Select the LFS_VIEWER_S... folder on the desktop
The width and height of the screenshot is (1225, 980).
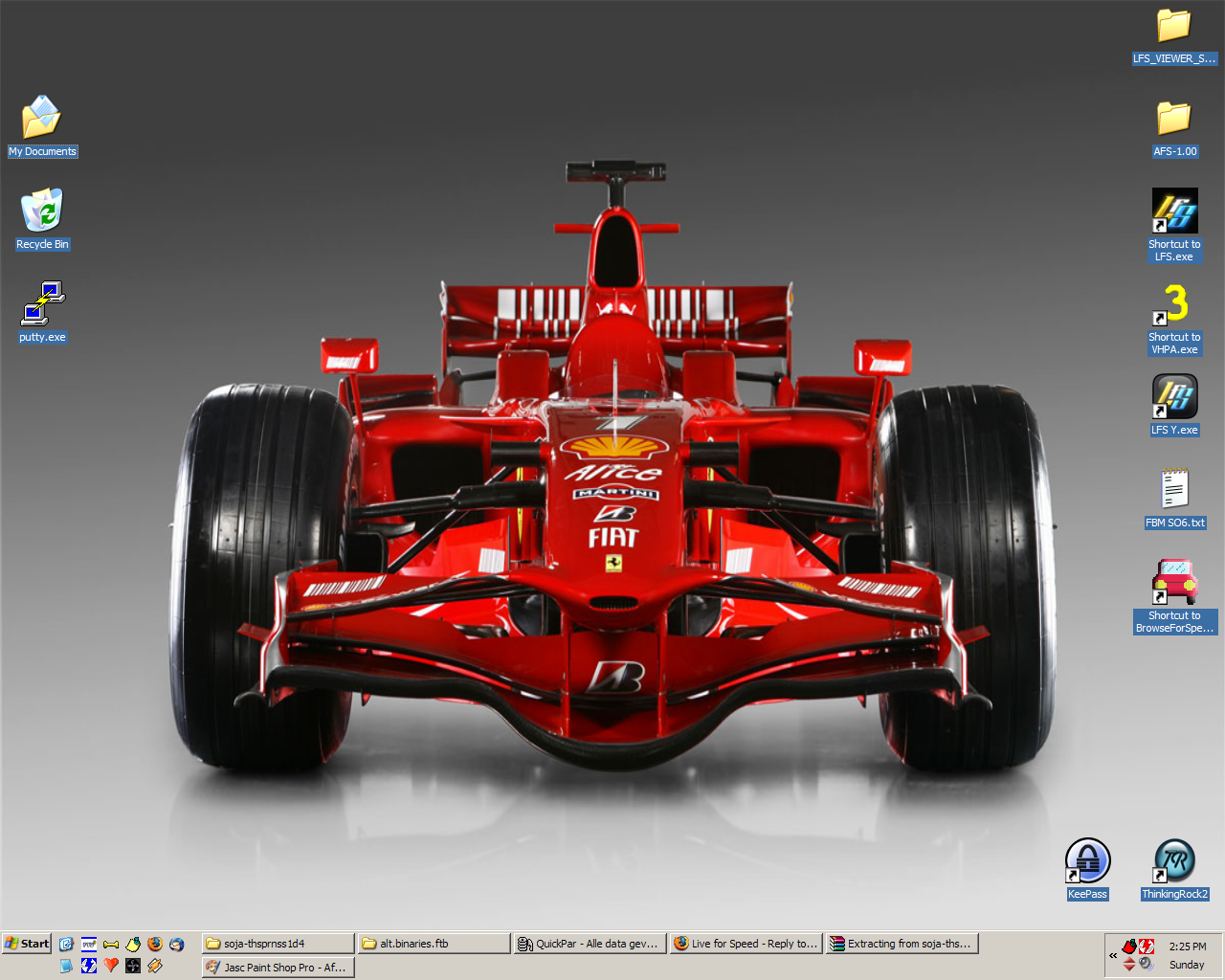click(1174, 36)
